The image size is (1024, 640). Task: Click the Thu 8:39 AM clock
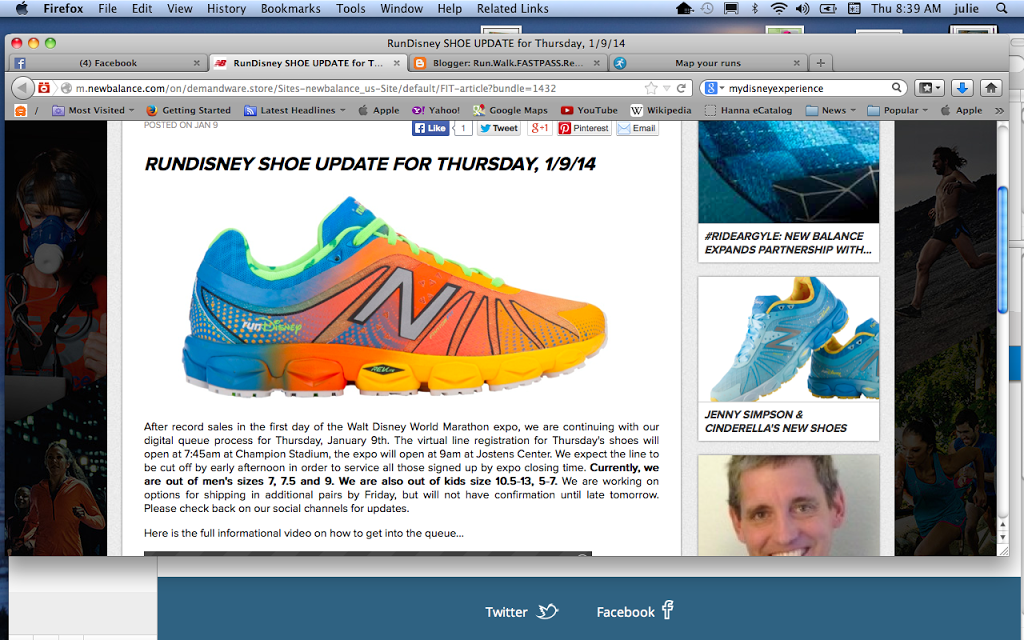pyautogui.click(x=906, y=8)
